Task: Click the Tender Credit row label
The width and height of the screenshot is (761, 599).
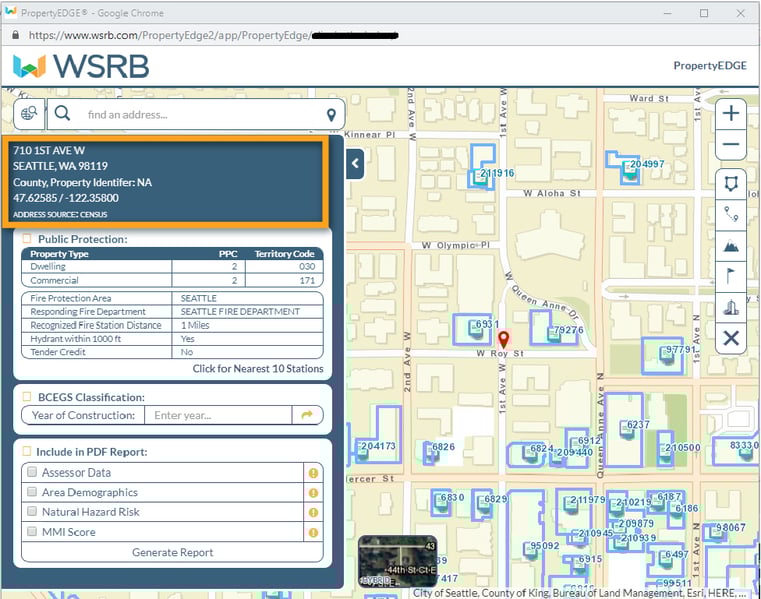Action: 58,352
